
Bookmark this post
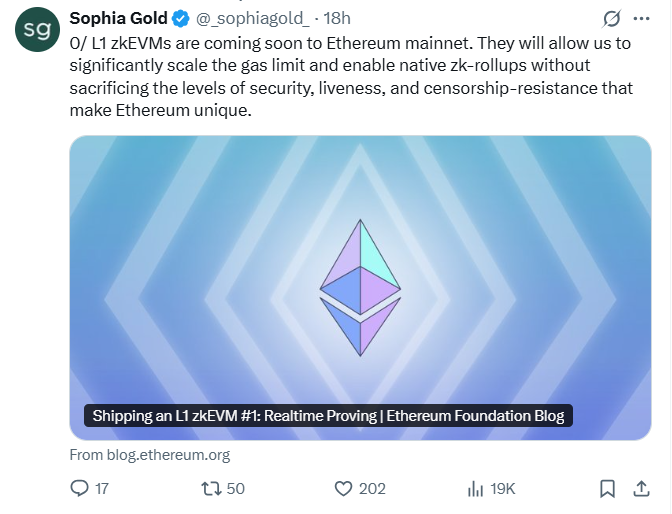pyautogui.click(x=607, y=488)
